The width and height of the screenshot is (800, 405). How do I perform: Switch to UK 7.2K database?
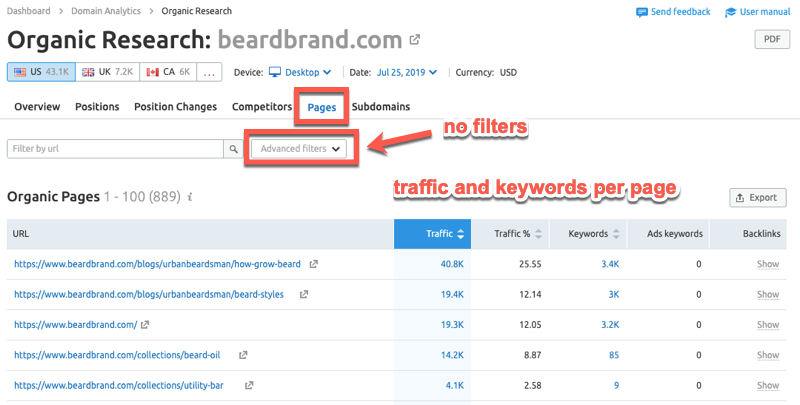[106, 72]
